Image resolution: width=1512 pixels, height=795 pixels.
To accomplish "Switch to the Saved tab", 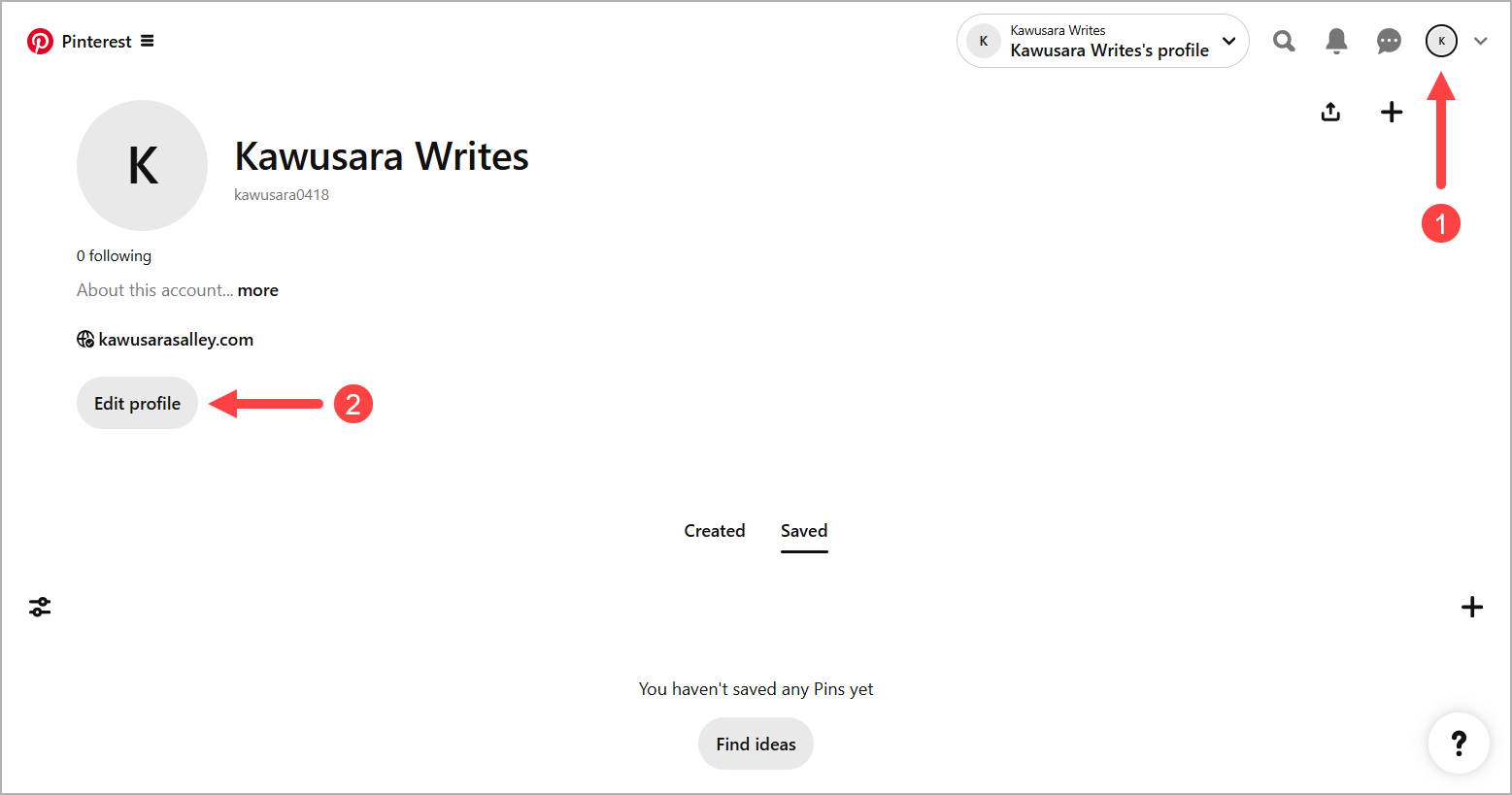I will coord(804,531).
